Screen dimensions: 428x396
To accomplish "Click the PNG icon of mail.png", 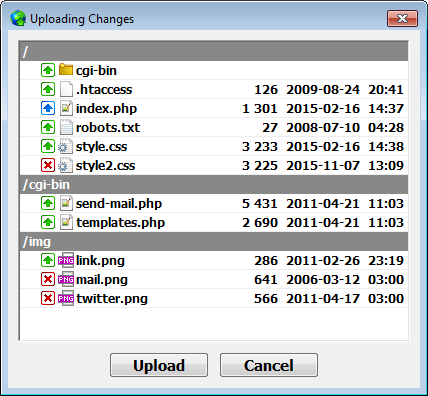I will (x=66, y=279).
